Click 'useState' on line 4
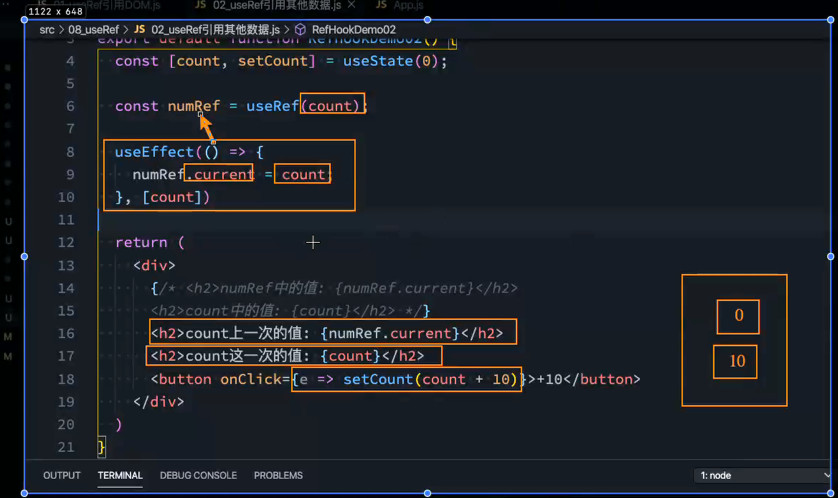Screen dimensions: 838x498 tap(378, 61)
